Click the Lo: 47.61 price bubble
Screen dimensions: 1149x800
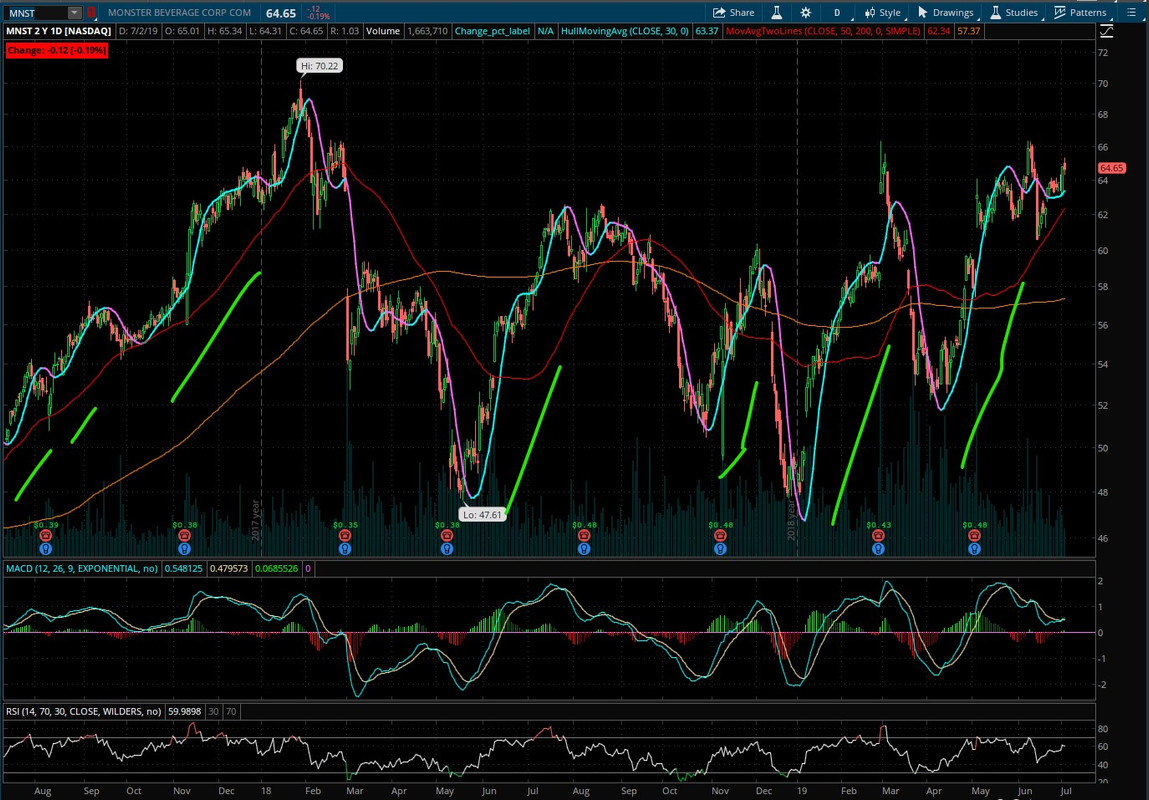pos(481,514)
